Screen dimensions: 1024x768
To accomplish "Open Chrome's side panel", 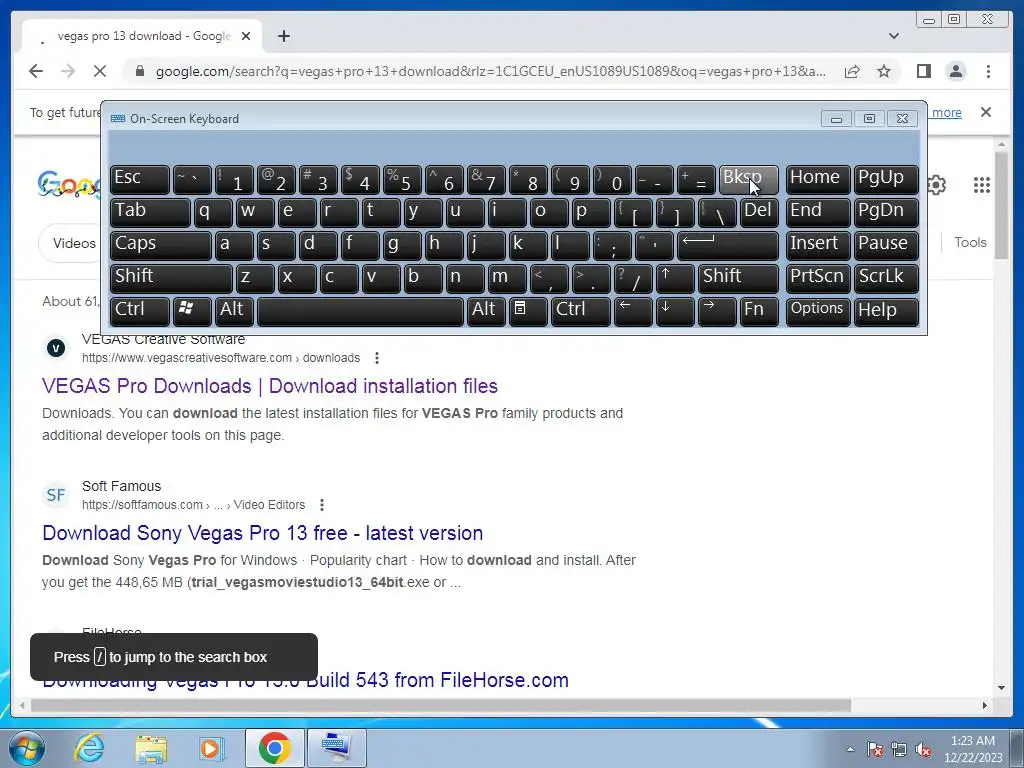I will click(x=923, y=71).
